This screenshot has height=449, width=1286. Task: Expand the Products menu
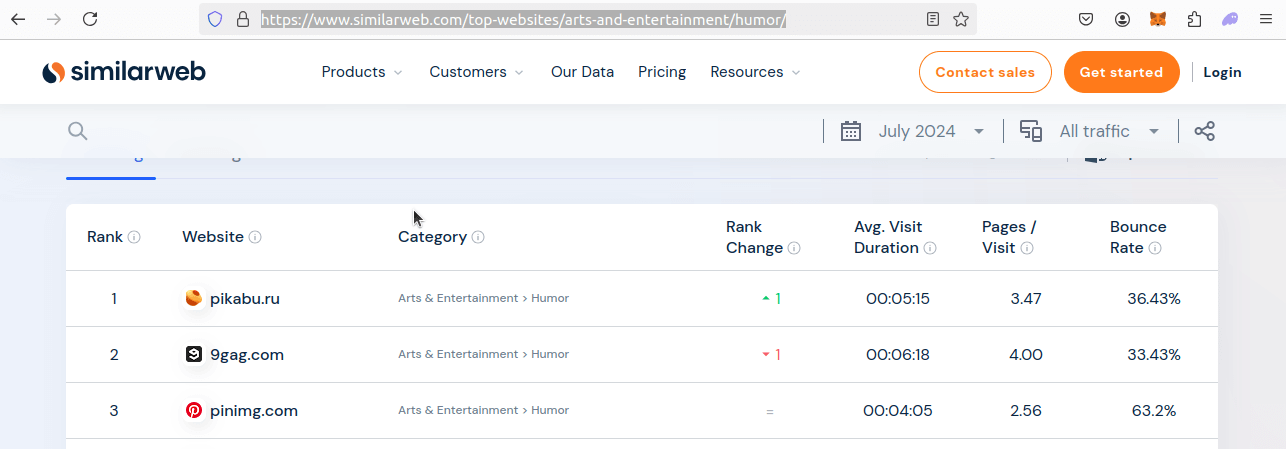click(362, 72)
